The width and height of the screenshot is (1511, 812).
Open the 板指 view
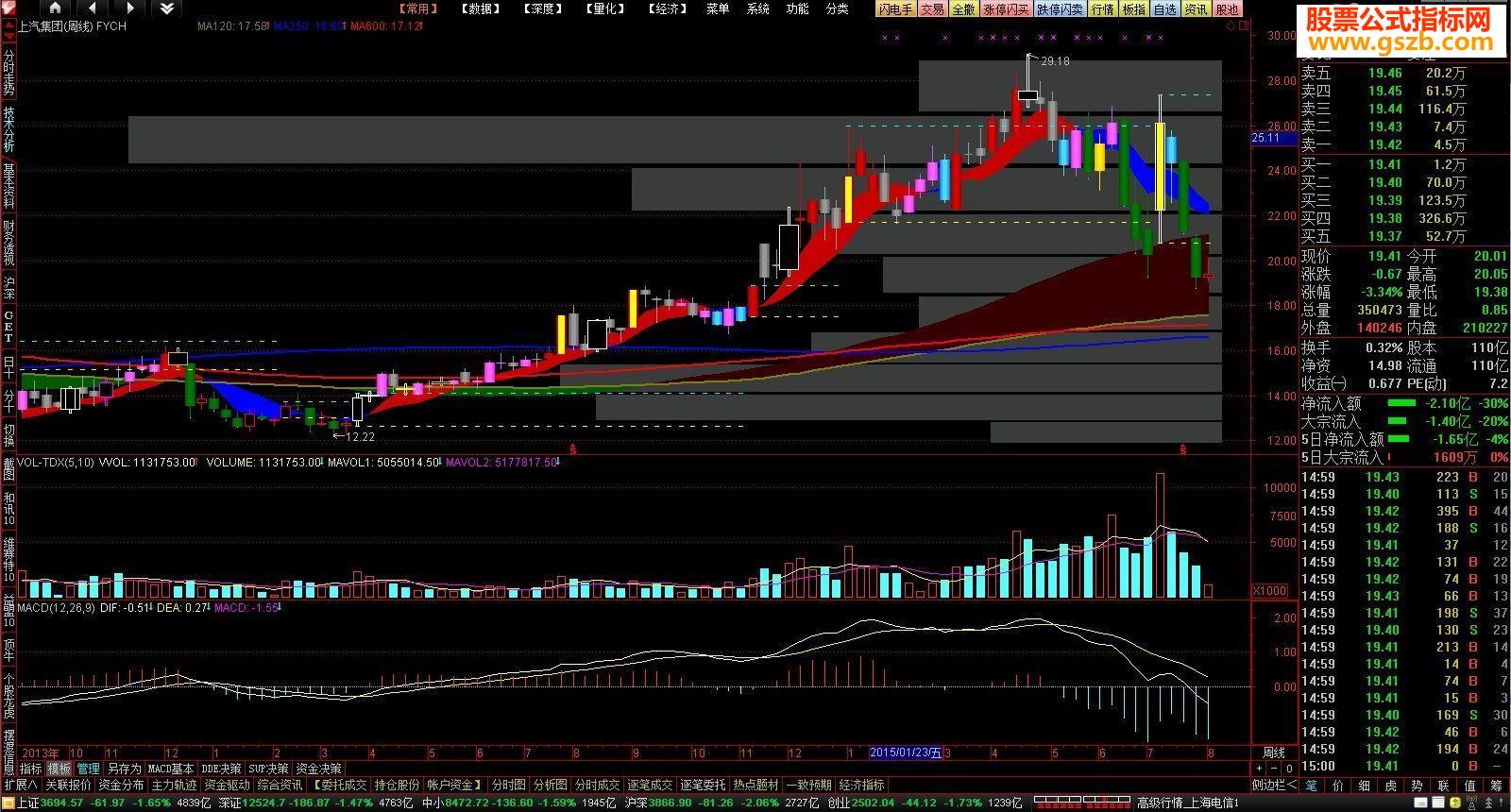coord(1133,9)
